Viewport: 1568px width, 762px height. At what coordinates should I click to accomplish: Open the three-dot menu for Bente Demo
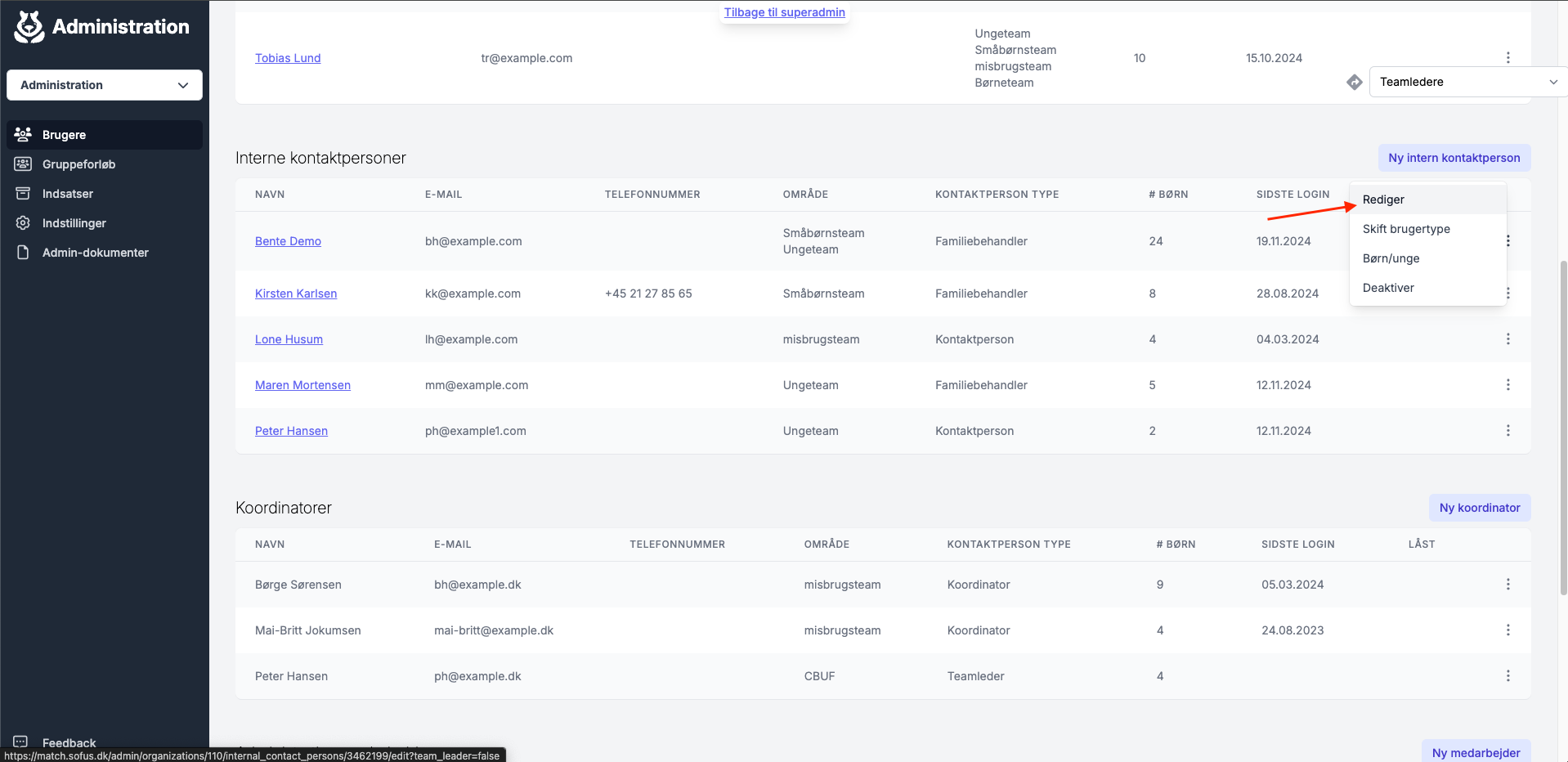point(1508,240)
